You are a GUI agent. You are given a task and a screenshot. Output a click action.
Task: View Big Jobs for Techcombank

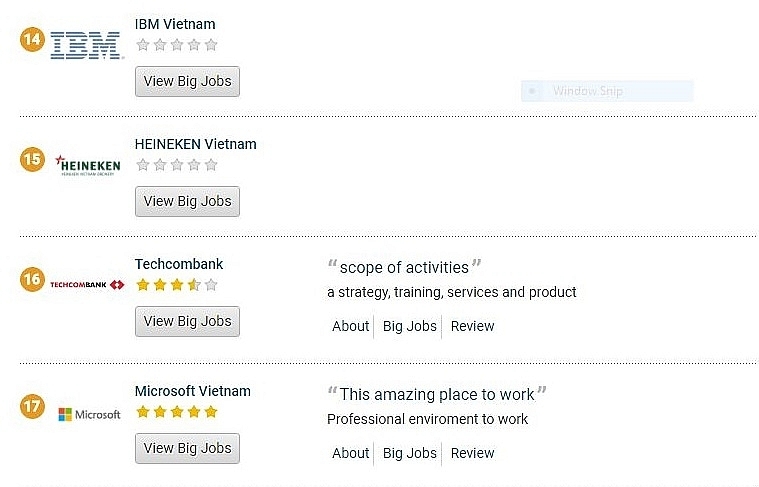tap(187, 321)
